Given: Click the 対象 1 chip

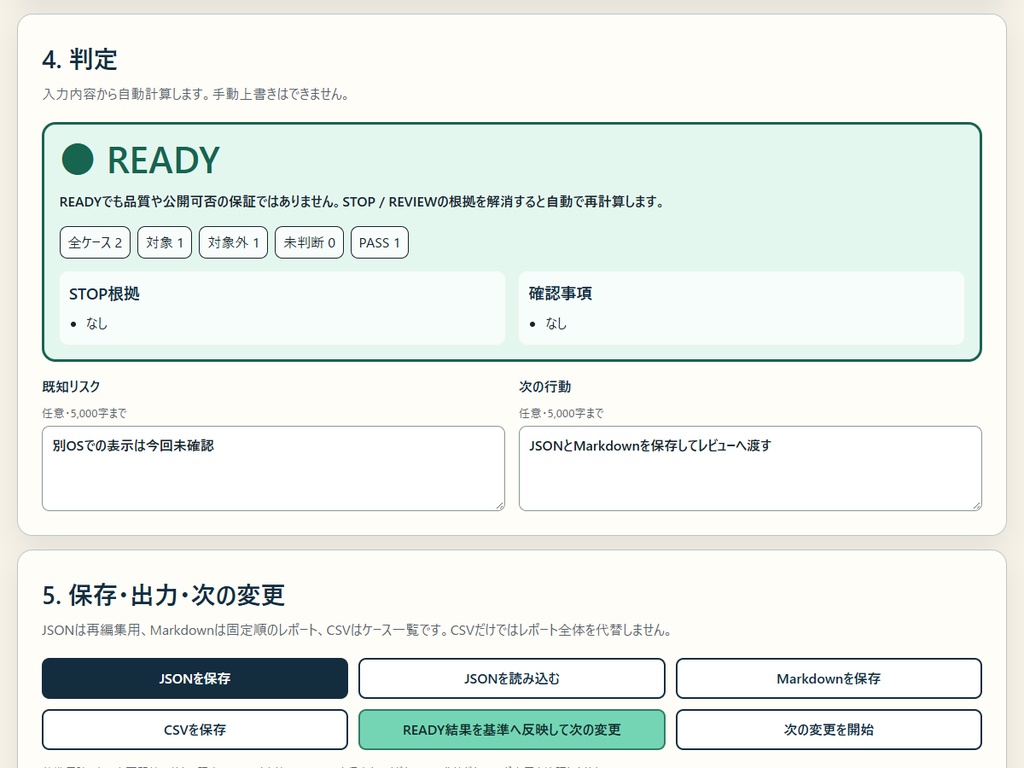Looking at the screenshot, I should 165,243.
